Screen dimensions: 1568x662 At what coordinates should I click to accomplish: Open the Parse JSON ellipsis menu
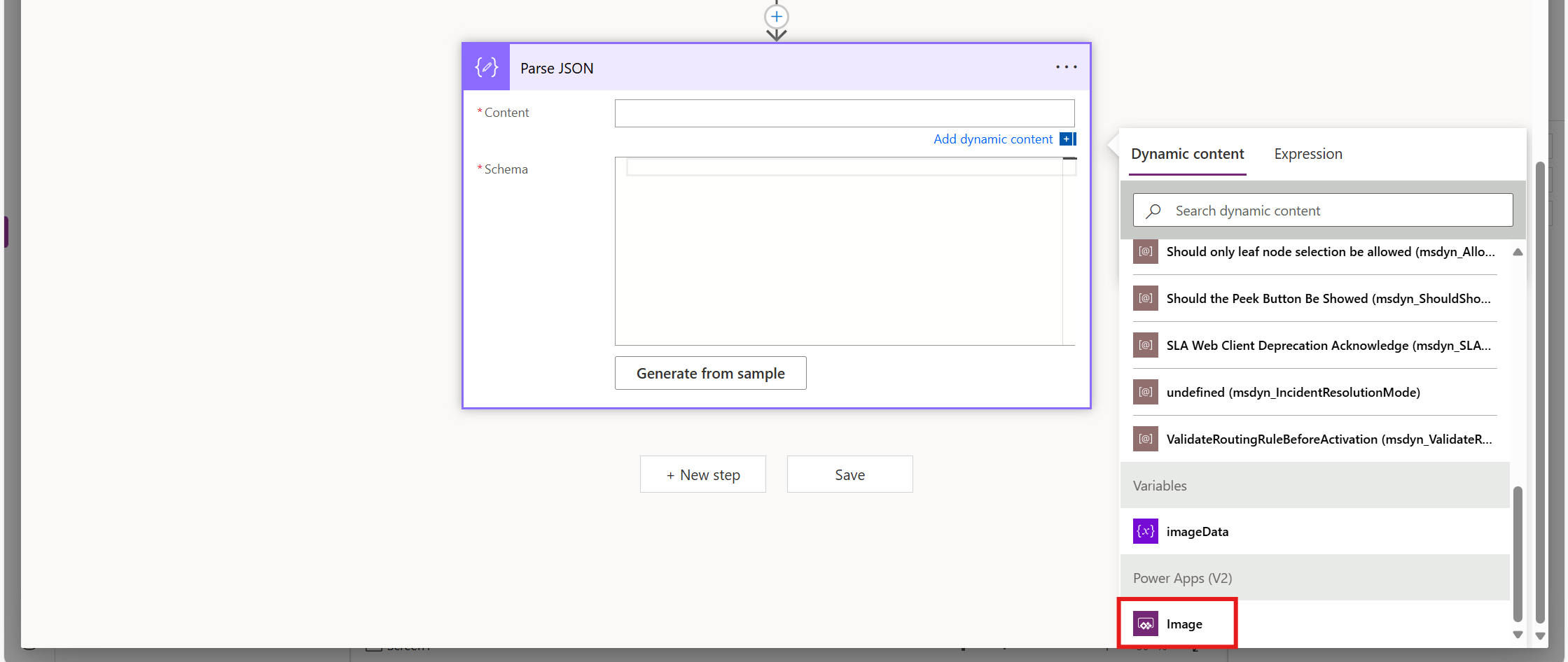(x=1066, y=67)
